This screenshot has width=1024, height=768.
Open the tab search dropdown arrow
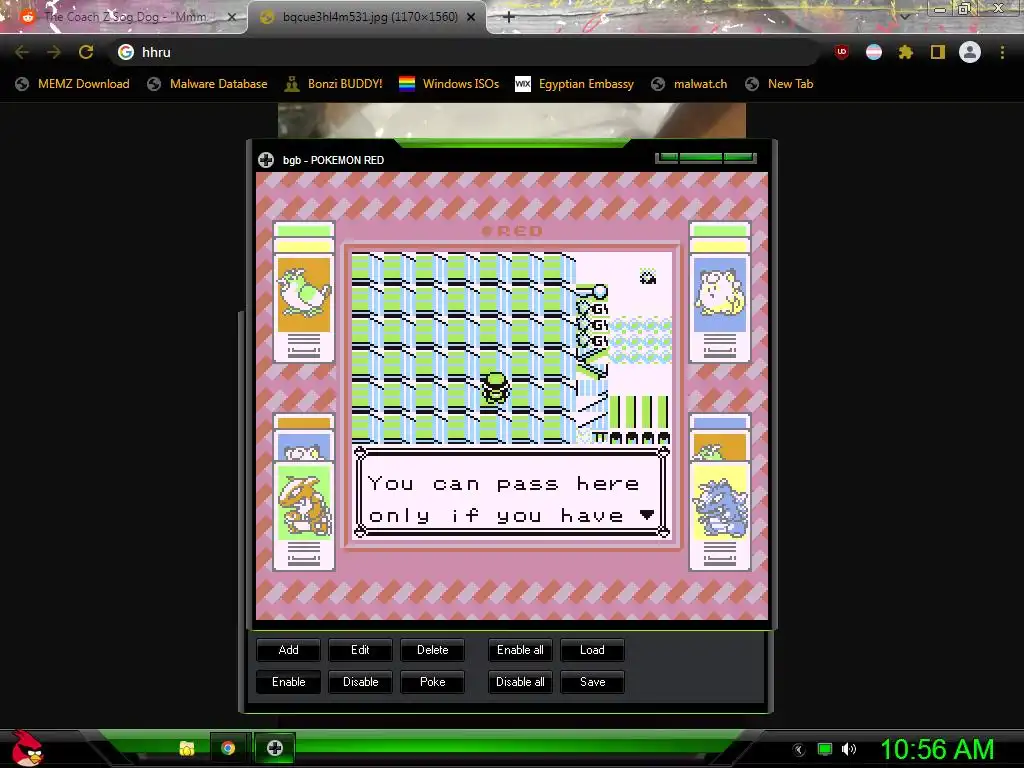pos(904,16)
